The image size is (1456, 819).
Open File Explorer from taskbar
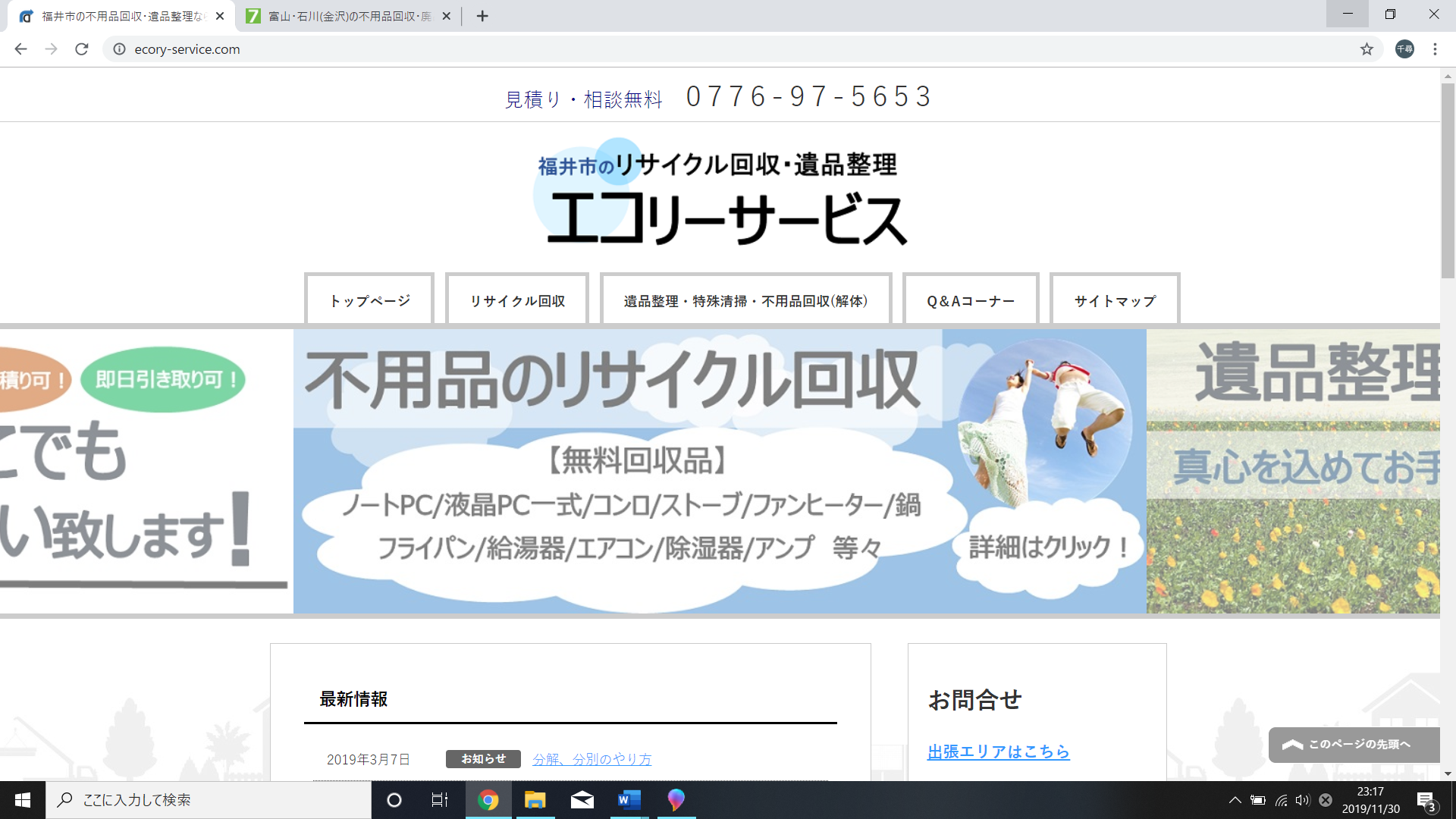pos(535,799)
